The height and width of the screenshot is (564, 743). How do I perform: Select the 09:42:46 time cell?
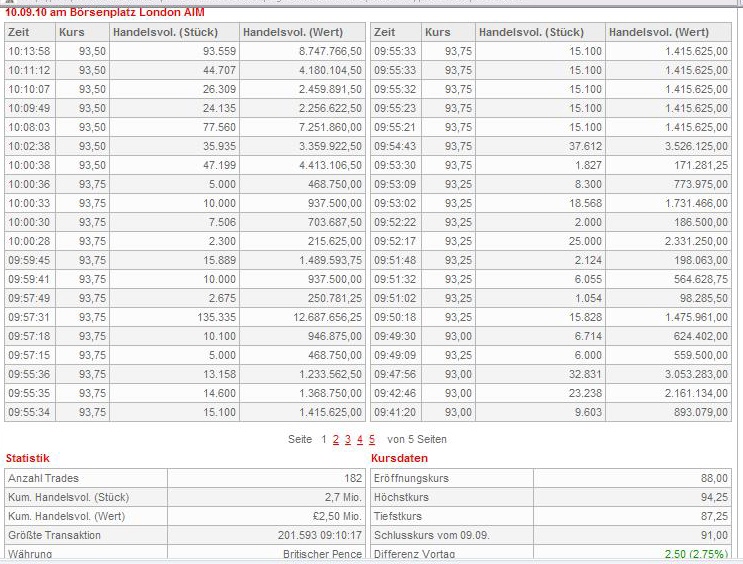tap(396, 393)
